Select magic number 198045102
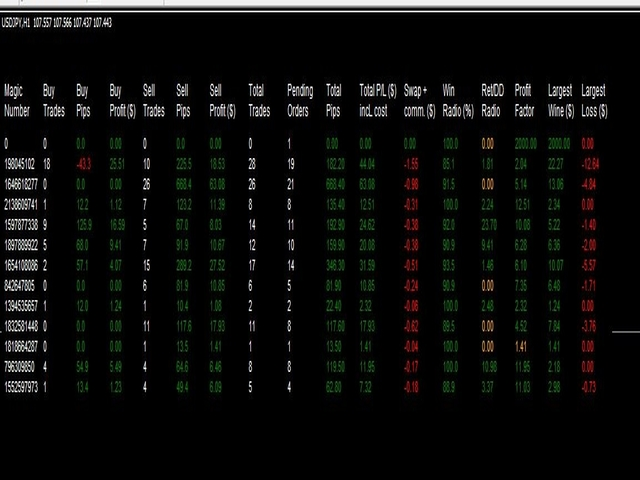 (x=20, y=164)
